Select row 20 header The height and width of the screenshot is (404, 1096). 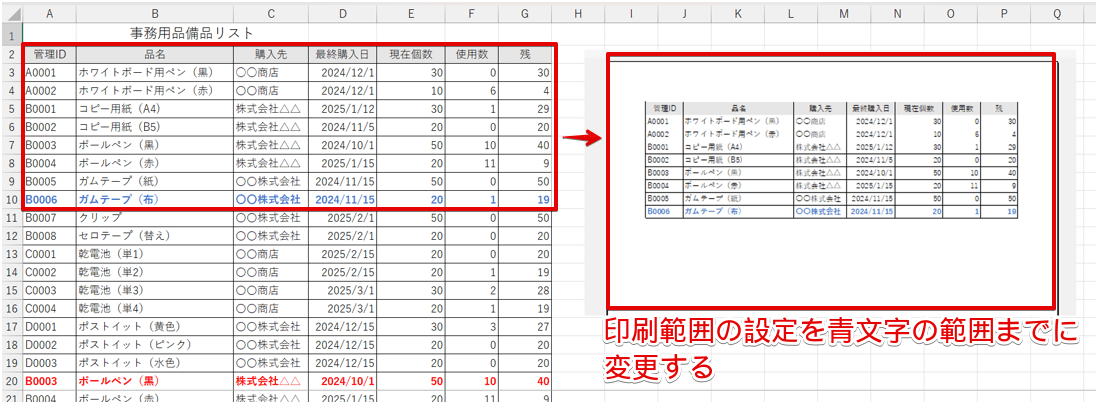pos(11,381)
